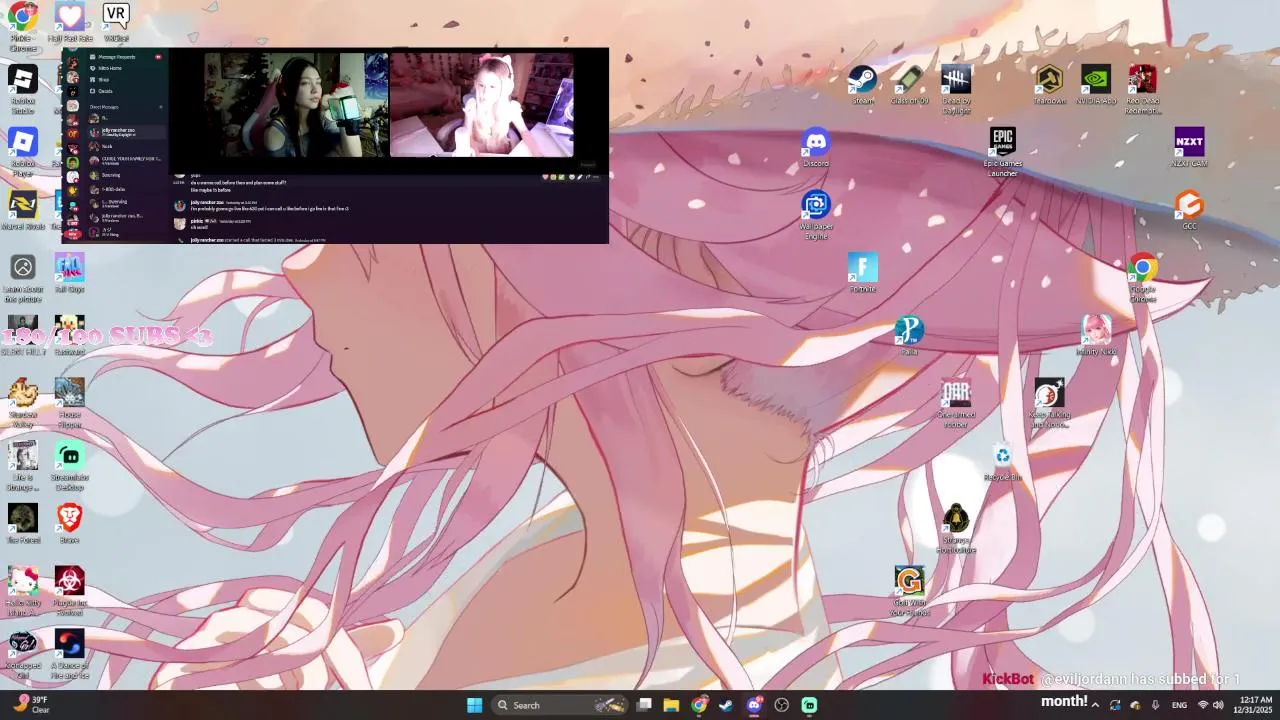
Task: Open the Life is Strange desktop icon
Action: (x=22, y=467)
